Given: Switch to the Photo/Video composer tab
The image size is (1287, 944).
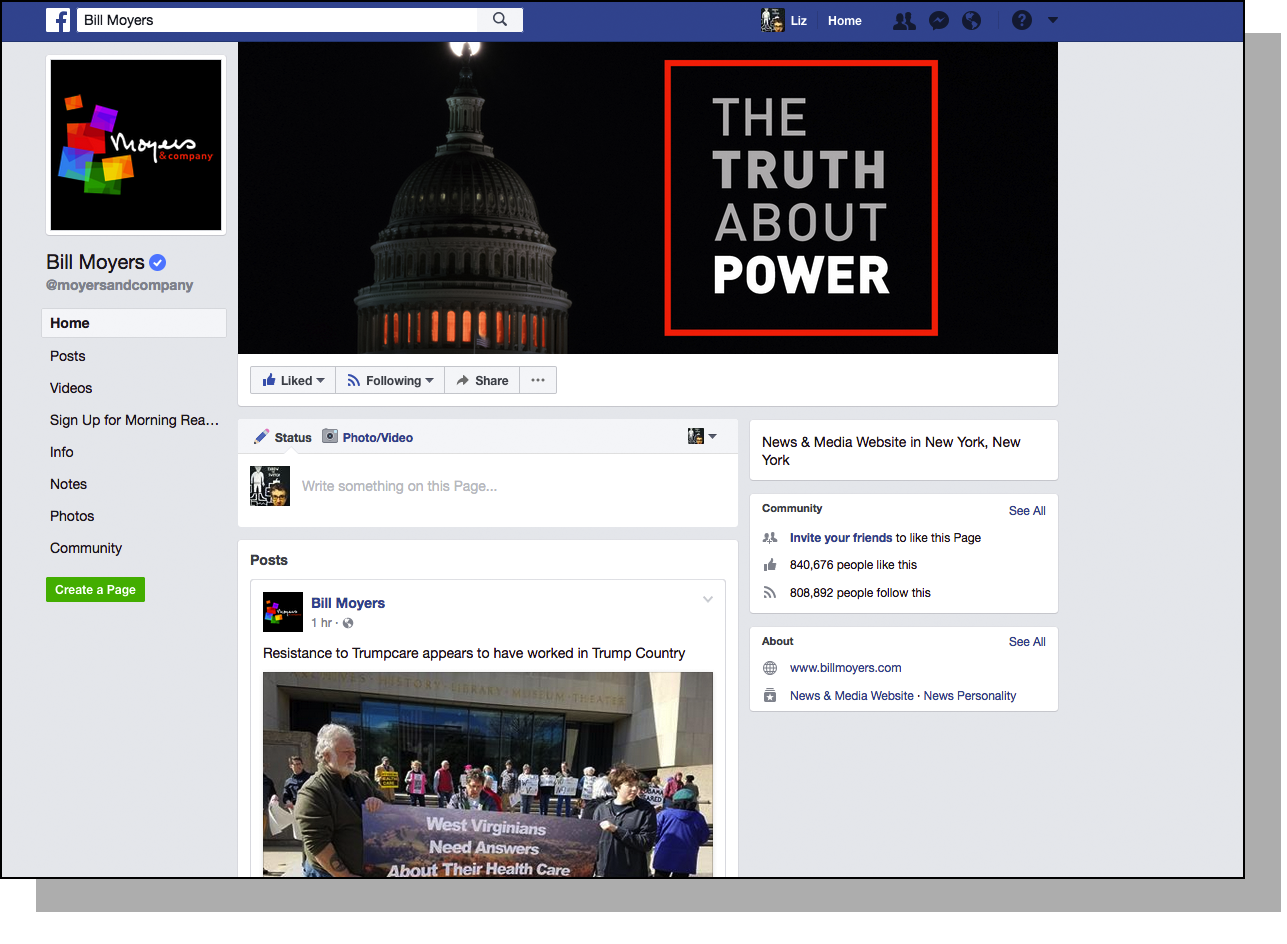Looking at the screenshot, I should (x=367, y=437).
